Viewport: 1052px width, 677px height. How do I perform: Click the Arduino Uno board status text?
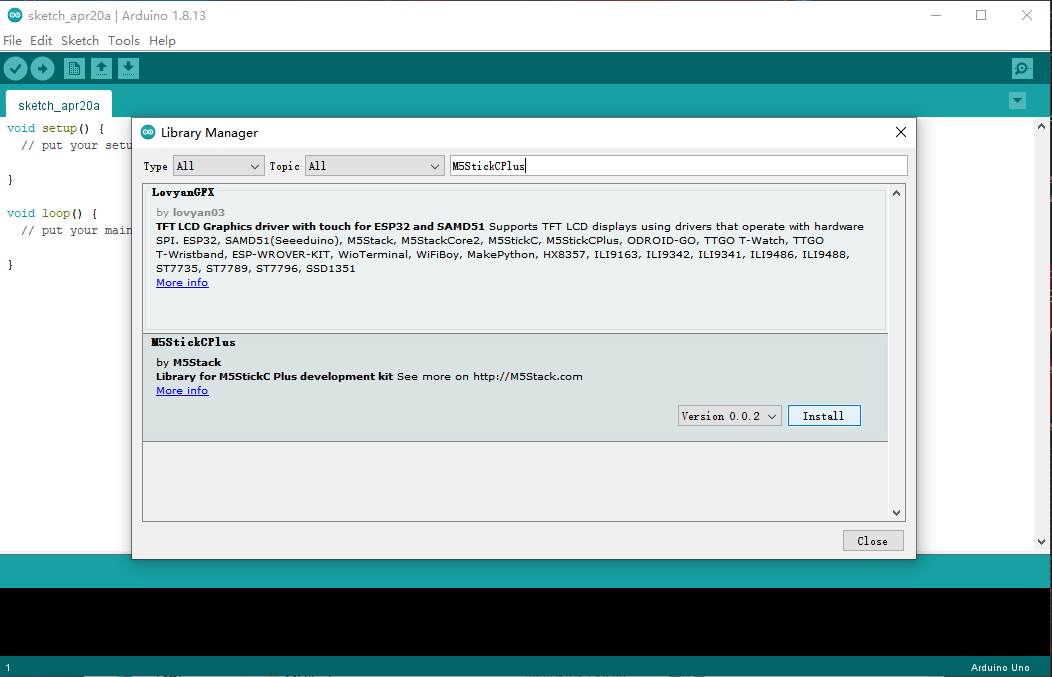click(x=1000, y=668)
